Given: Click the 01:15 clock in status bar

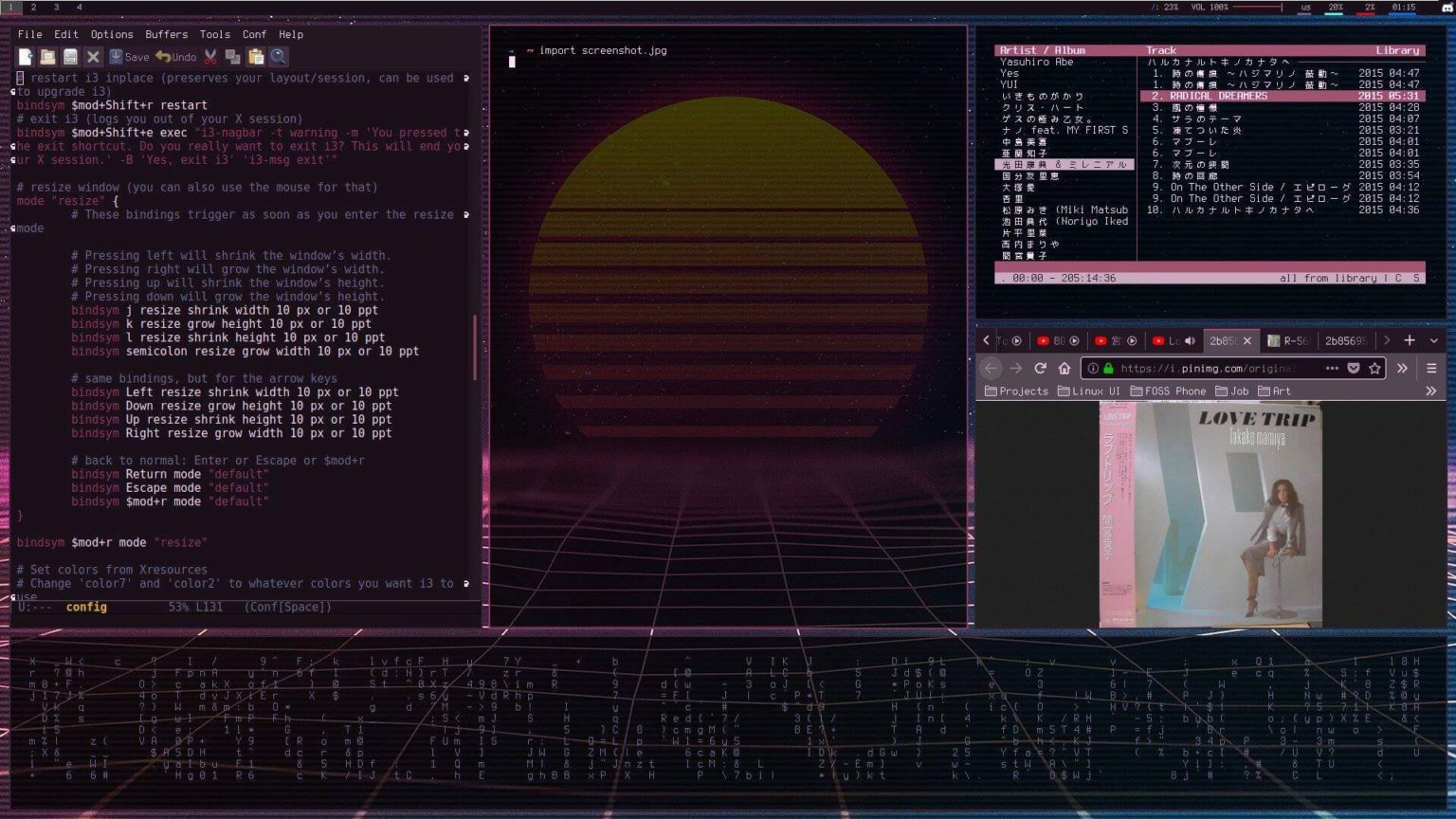Looking at the screenshot, I should (x=1403, y=7).
